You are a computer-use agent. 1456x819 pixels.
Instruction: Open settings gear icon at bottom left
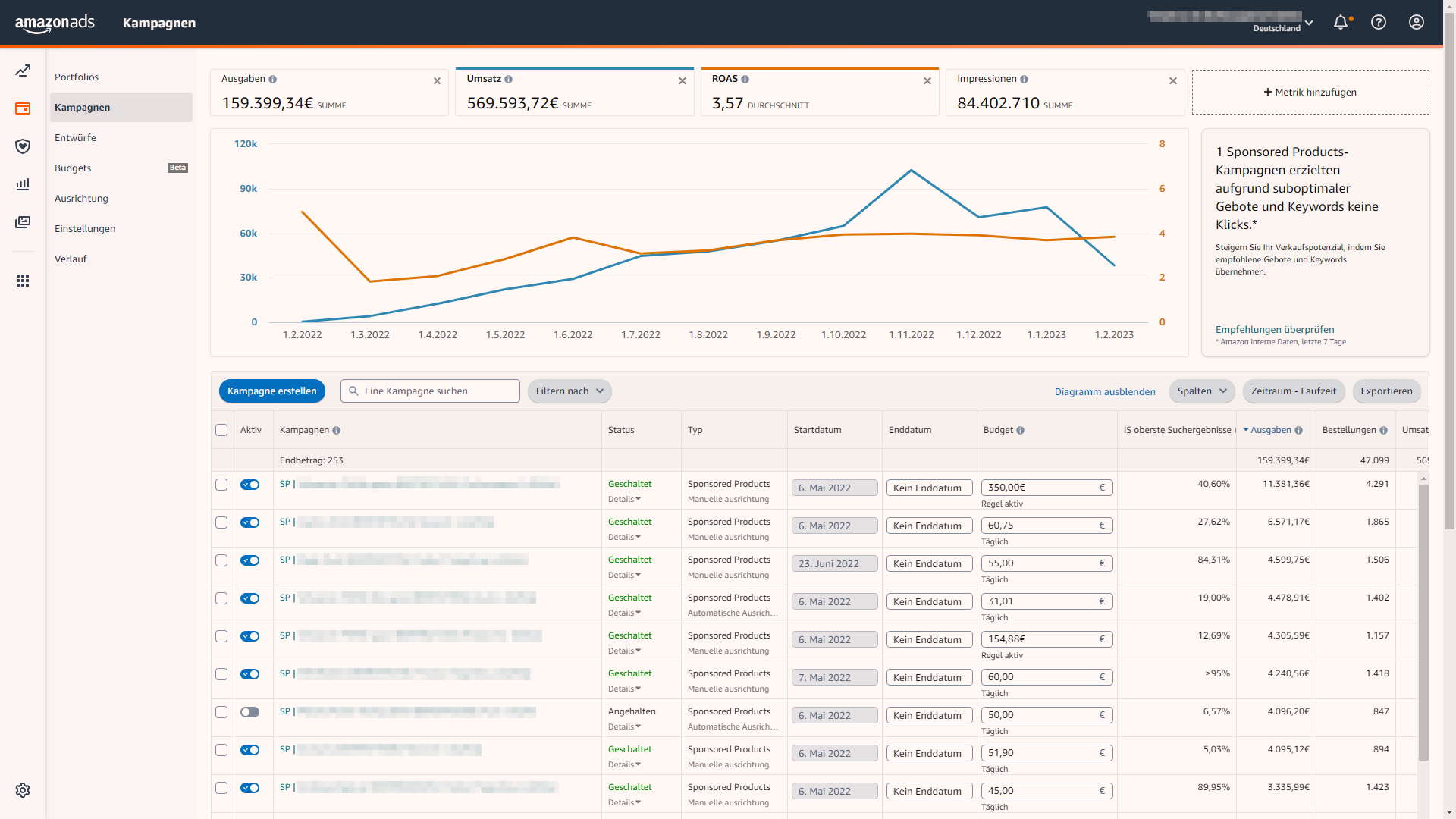pos(23,790)
